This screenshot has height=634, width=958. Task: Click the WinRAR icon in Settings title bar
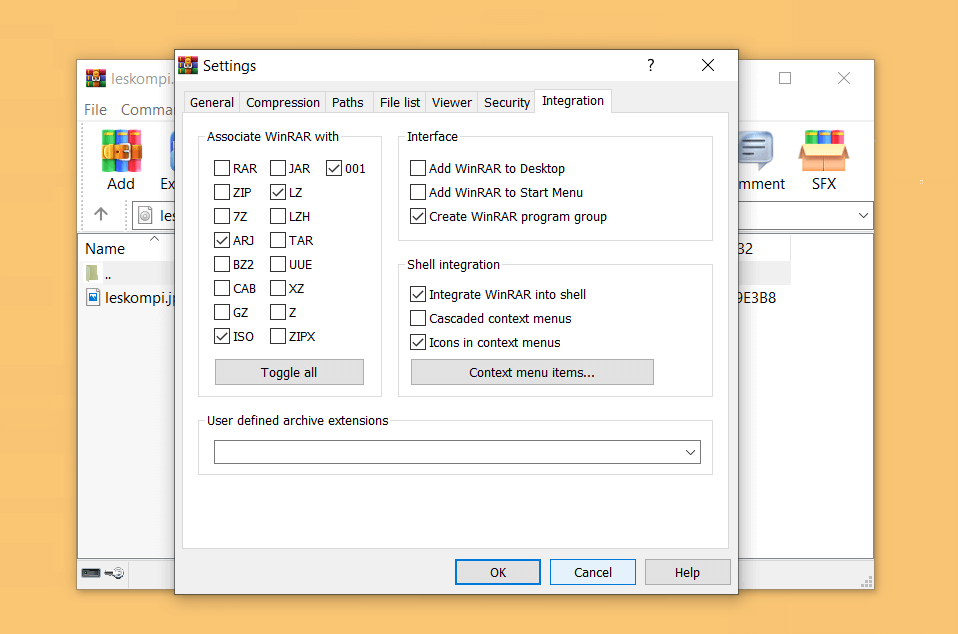coord(188,65)
